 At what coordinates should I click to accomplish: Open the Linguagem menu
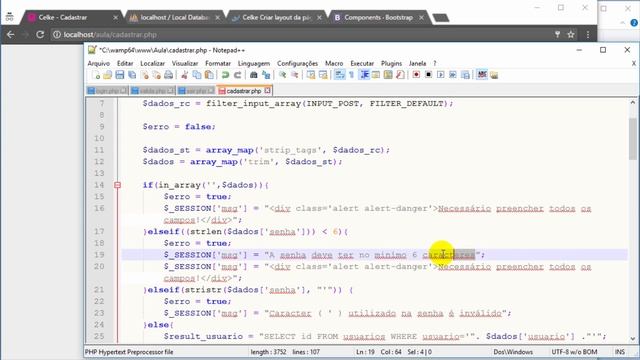click(x=253, y=63)
